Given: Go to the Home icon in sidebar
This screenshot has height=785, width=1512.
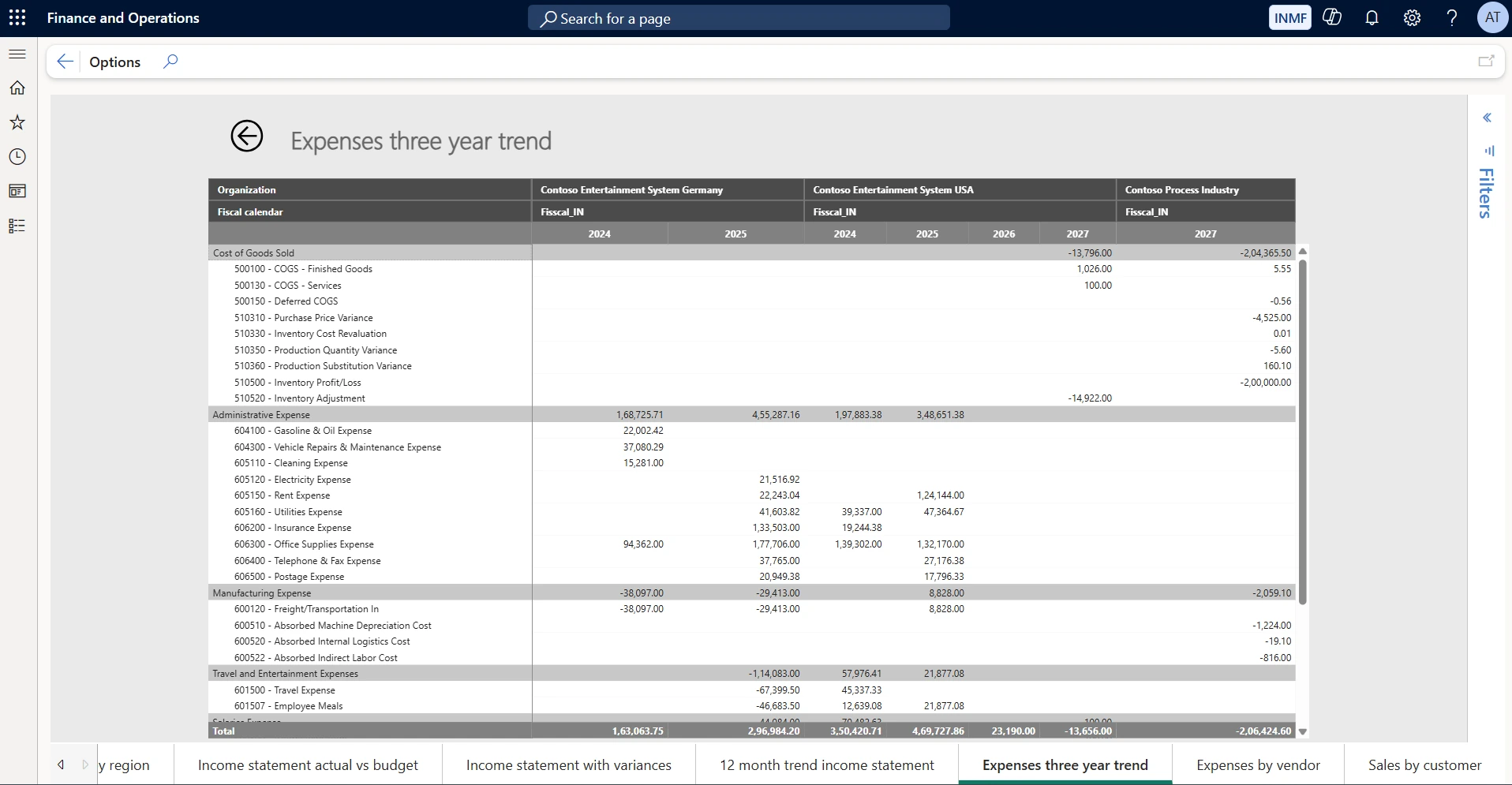Looking at the screenshot, I should point(17,88).
